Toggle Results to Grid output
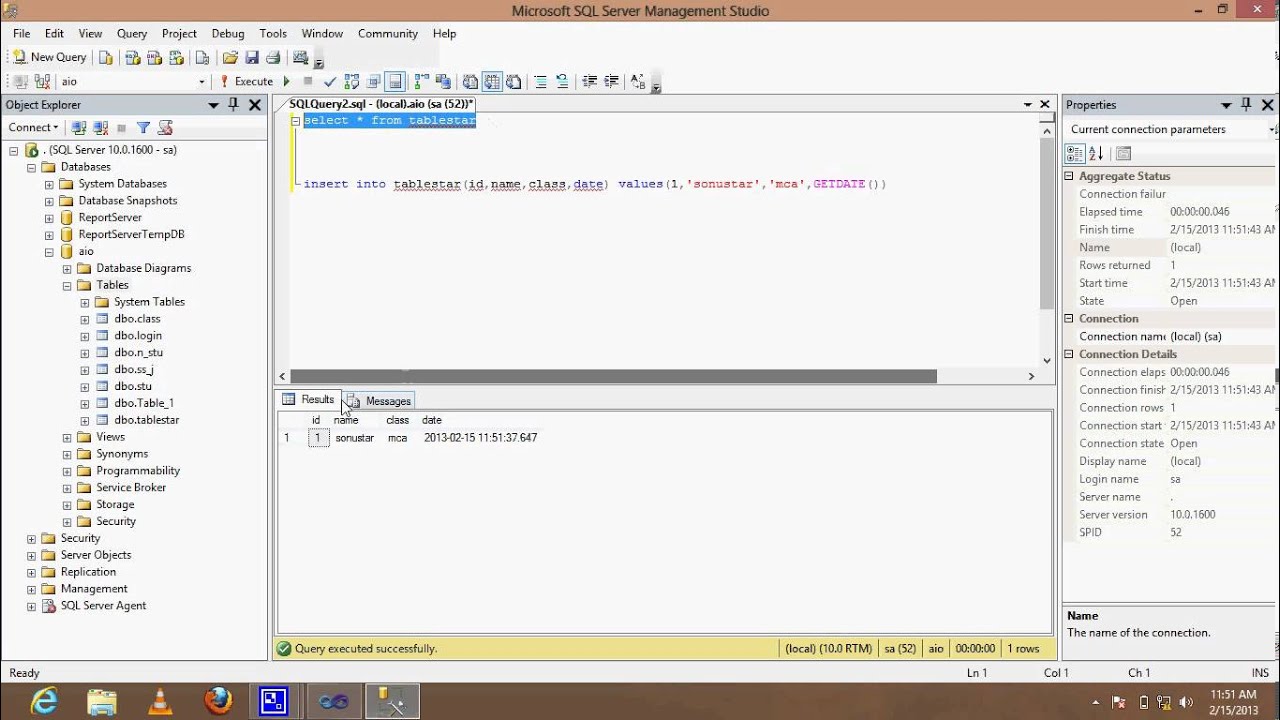Viewport: 1280px width, 720px height. [x=492, y=81]
